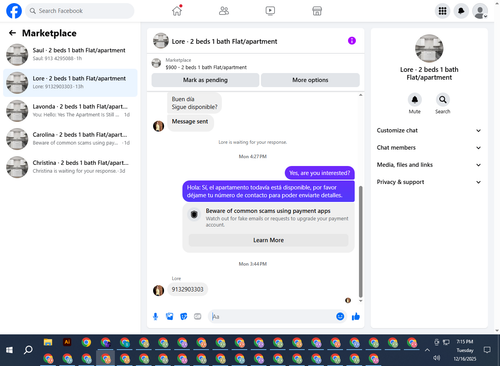Click the GIF picker icon
This screenshot has width=500, height=366.
[198, 316]
